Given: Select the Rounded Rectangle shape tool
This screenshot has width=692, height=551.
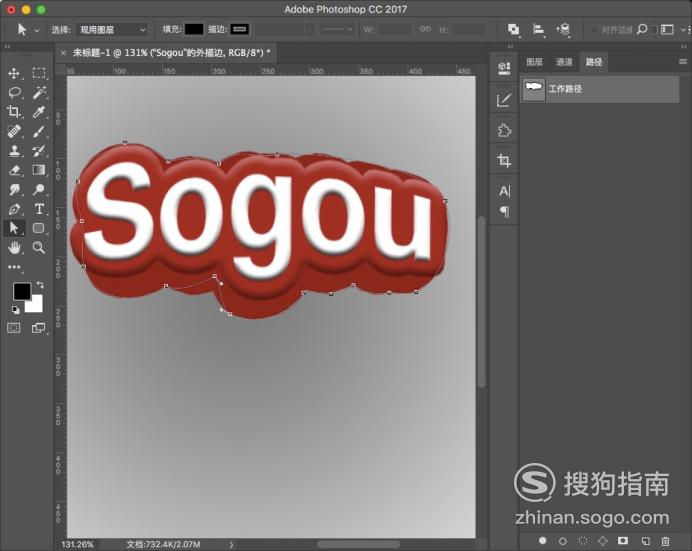Looking at the screenshot, I should [39, 228].
